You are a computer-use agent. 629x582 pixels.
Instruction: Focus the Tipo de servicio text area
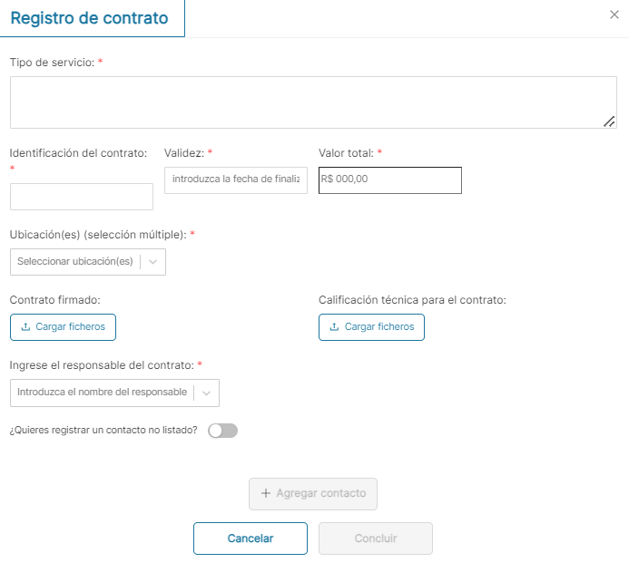(313, 102)
